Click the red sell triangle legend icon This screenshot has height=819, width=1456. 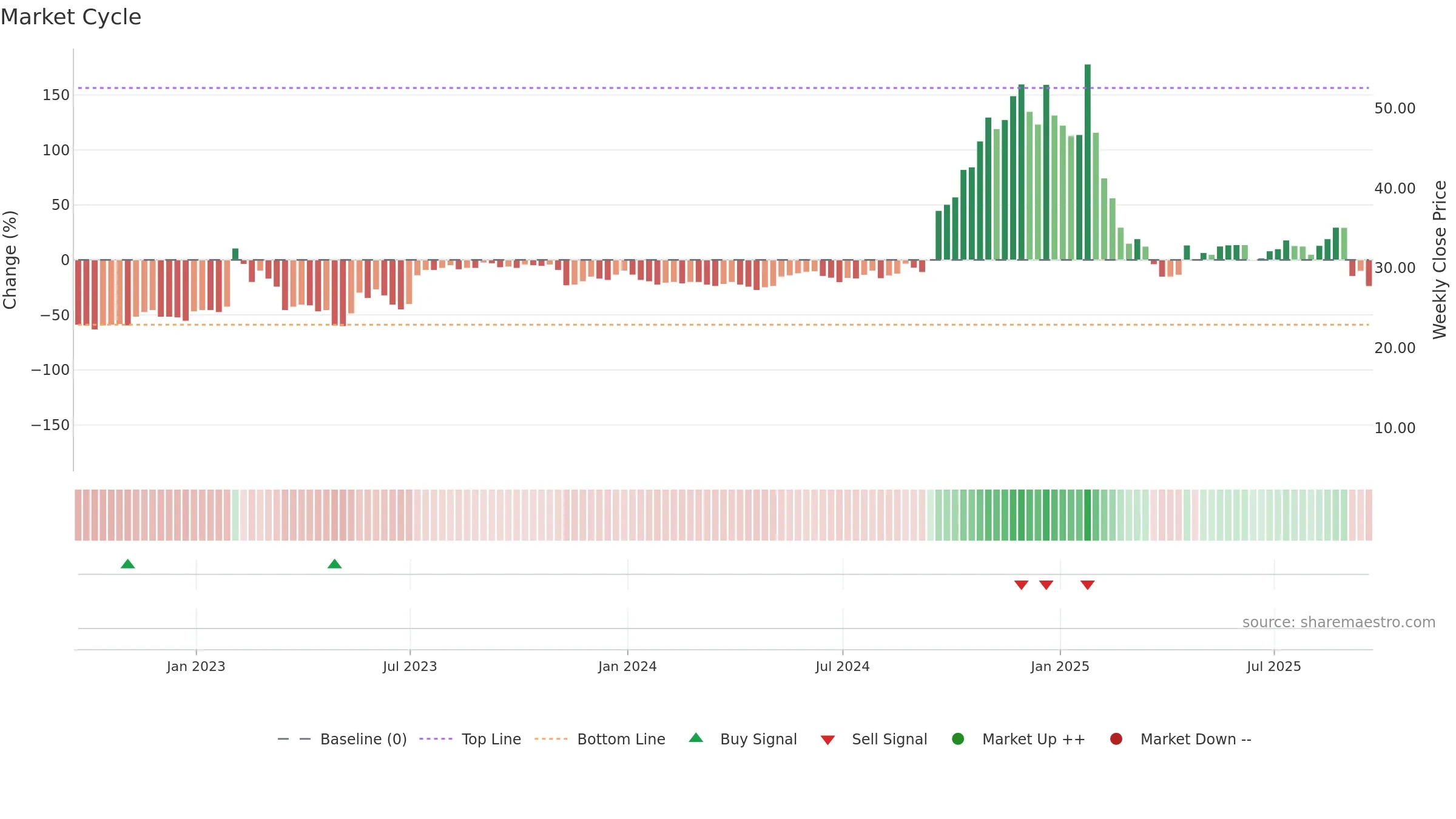pyautogui.click(x=827, y=740)
